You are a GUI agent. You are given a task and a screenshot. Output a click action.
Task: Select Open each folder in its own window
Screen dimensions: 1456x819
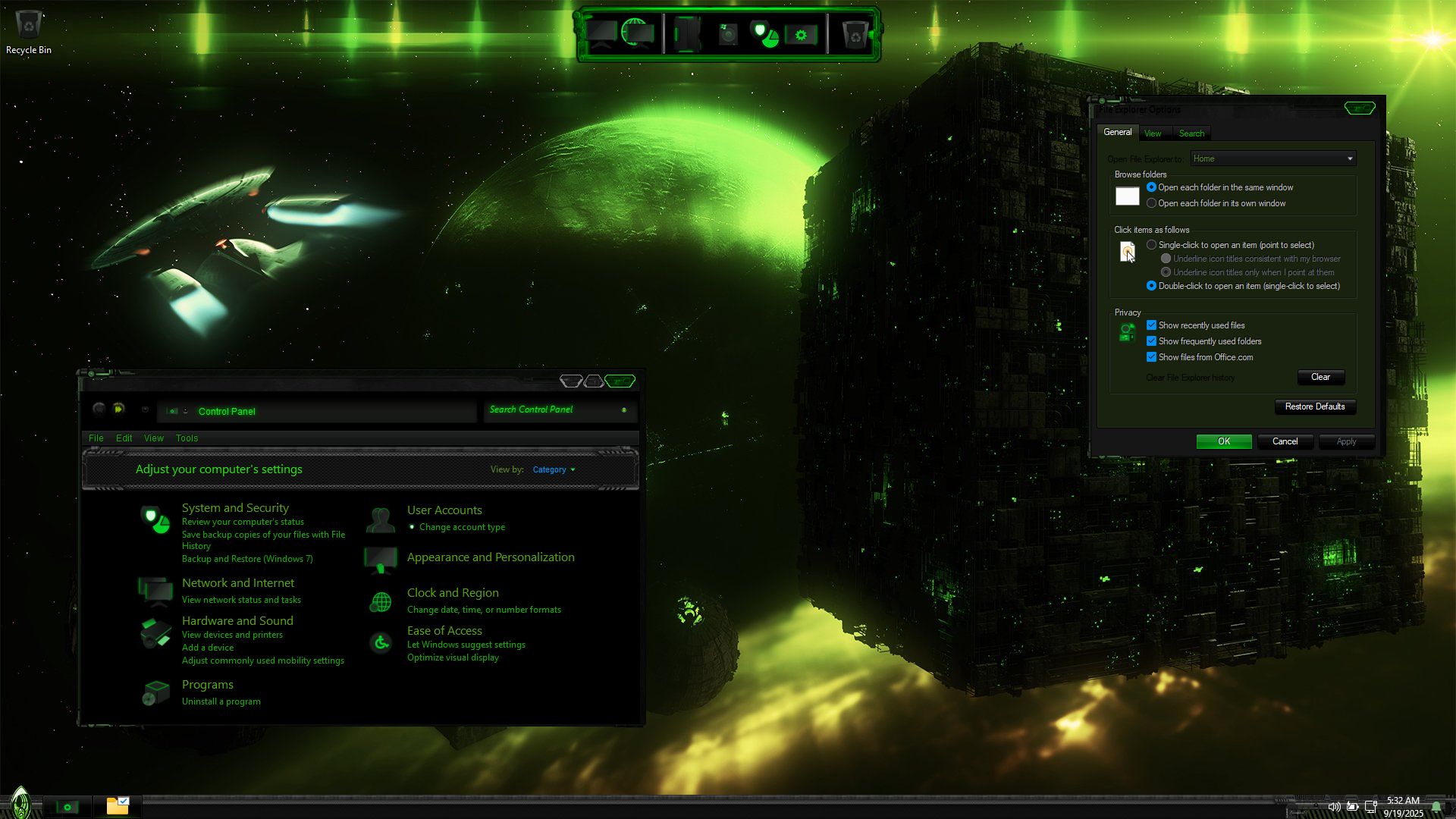click(x=1151, y=203)
